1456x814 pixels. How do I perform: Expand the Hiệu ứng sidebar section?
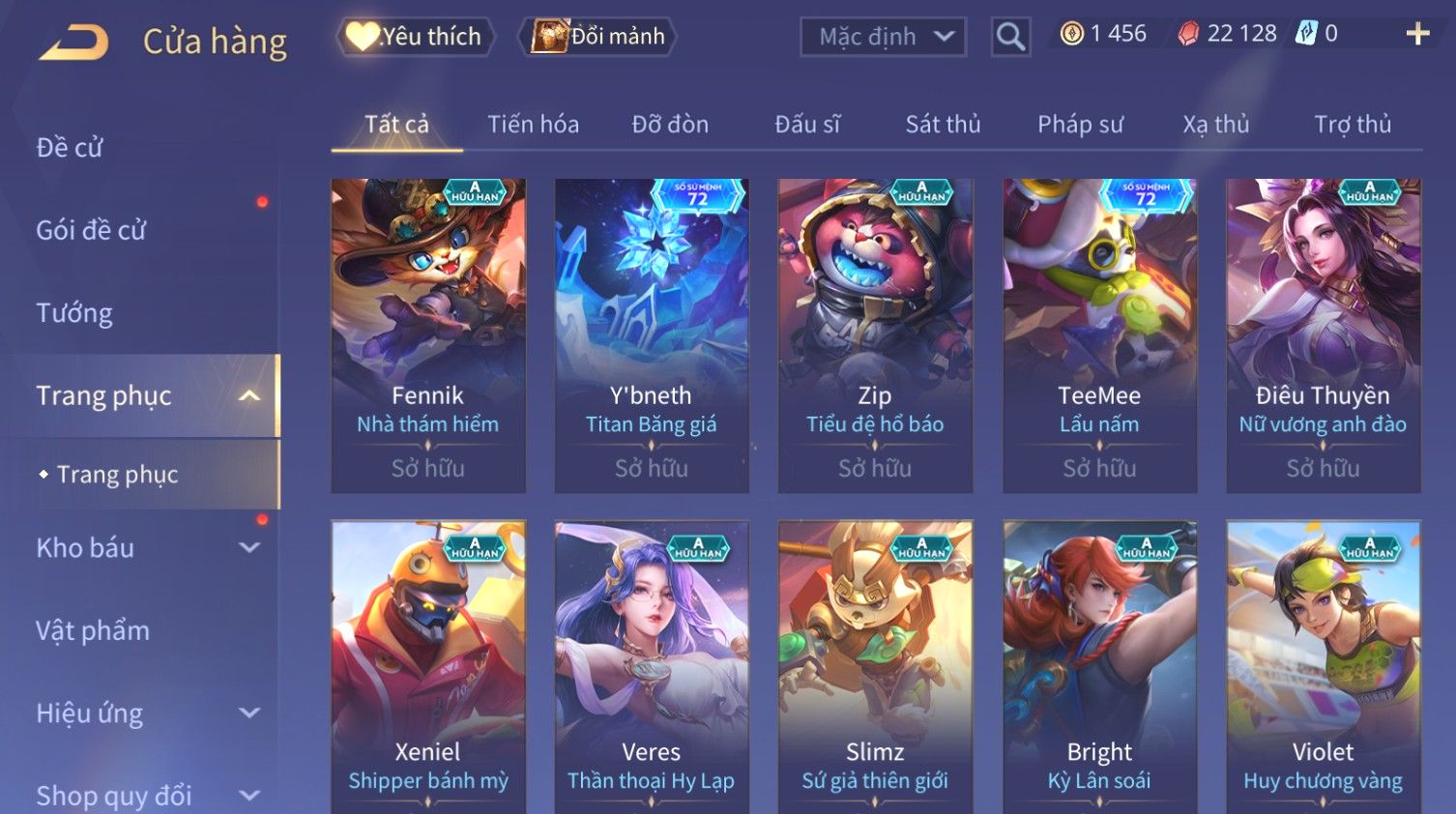pos(249,712)
